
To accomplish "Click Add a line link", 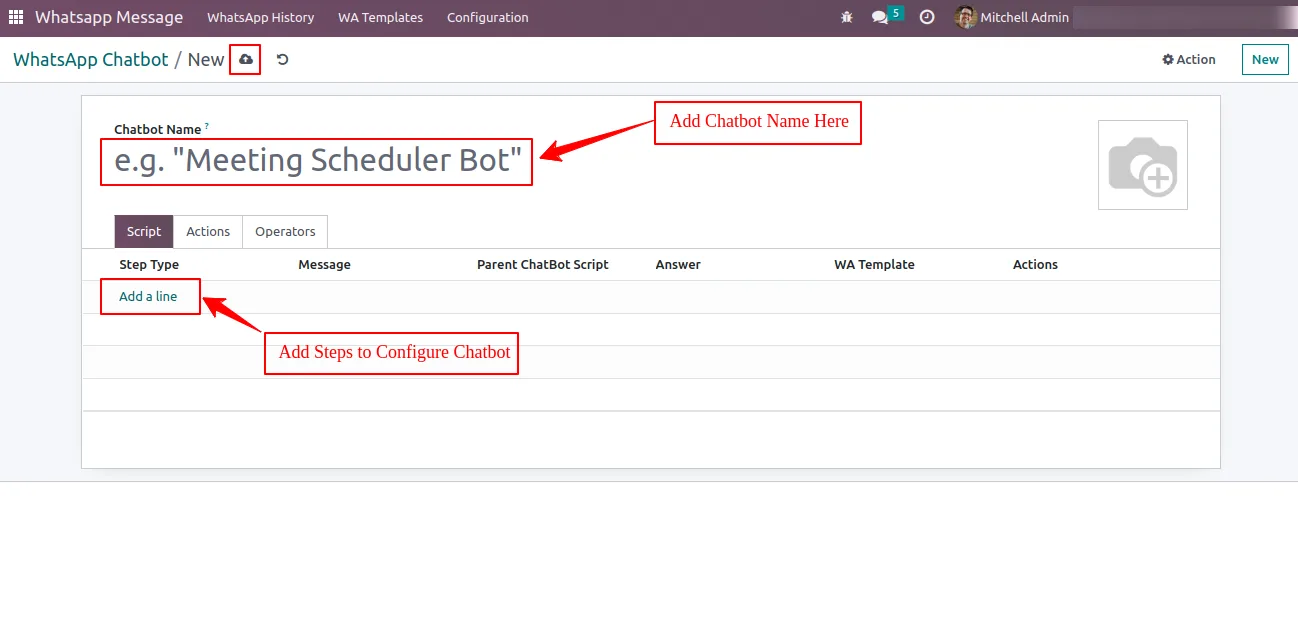I will (x=148, y=297).
